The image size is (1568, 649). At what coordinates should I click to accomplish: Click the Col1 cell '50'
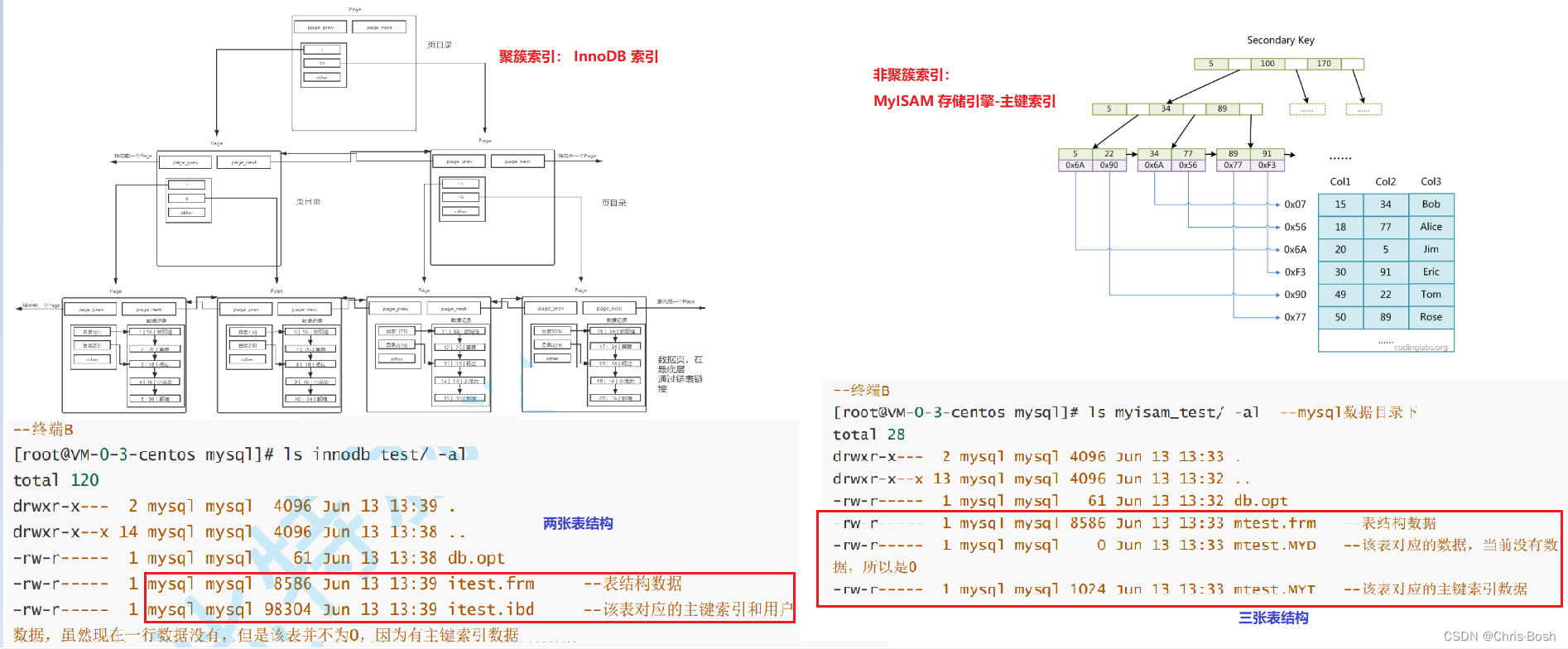[x=1340, y=317]
